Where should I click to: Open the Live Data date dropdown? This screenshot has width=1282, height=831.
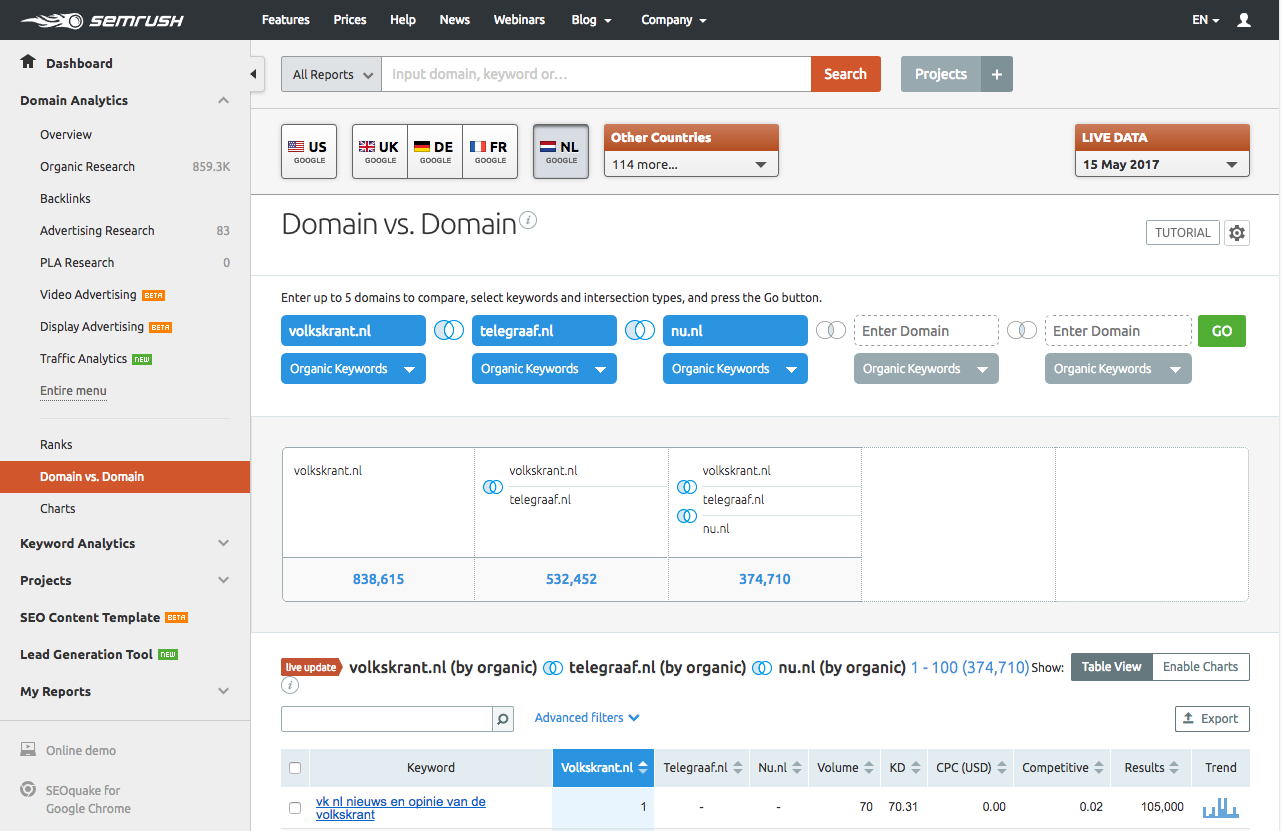1161,164
